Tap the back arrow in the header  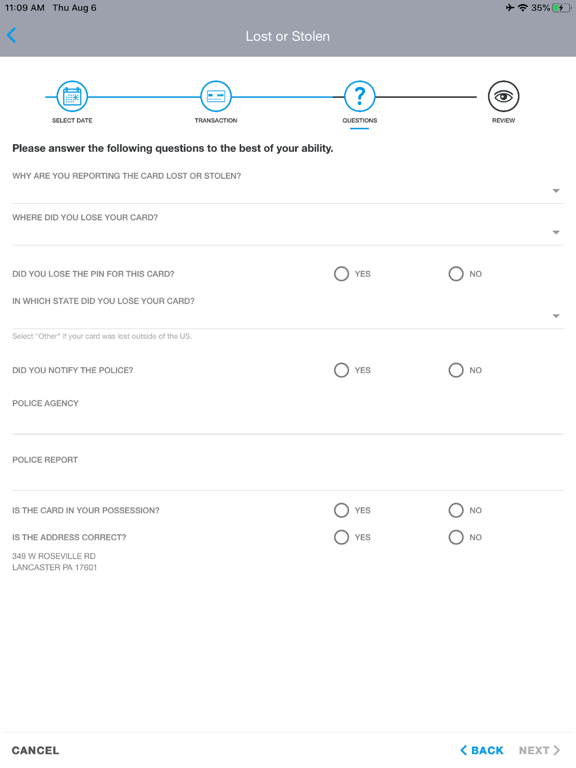point(12,35)
